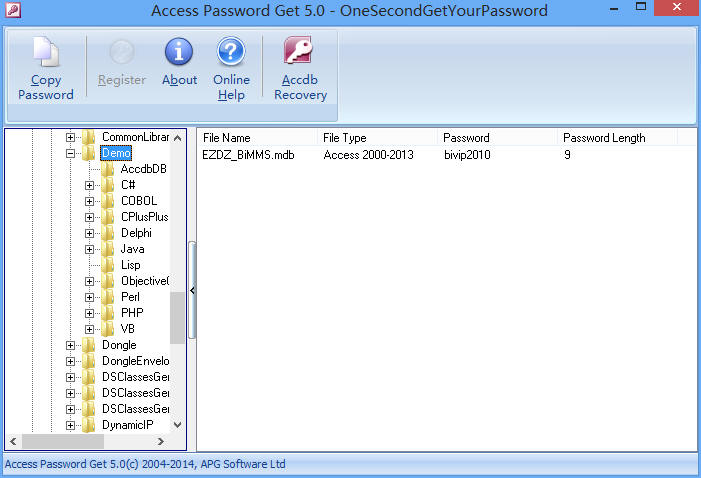Collapse the left panel with splitter arrow
701x478 pixels.
click(192, 290)
